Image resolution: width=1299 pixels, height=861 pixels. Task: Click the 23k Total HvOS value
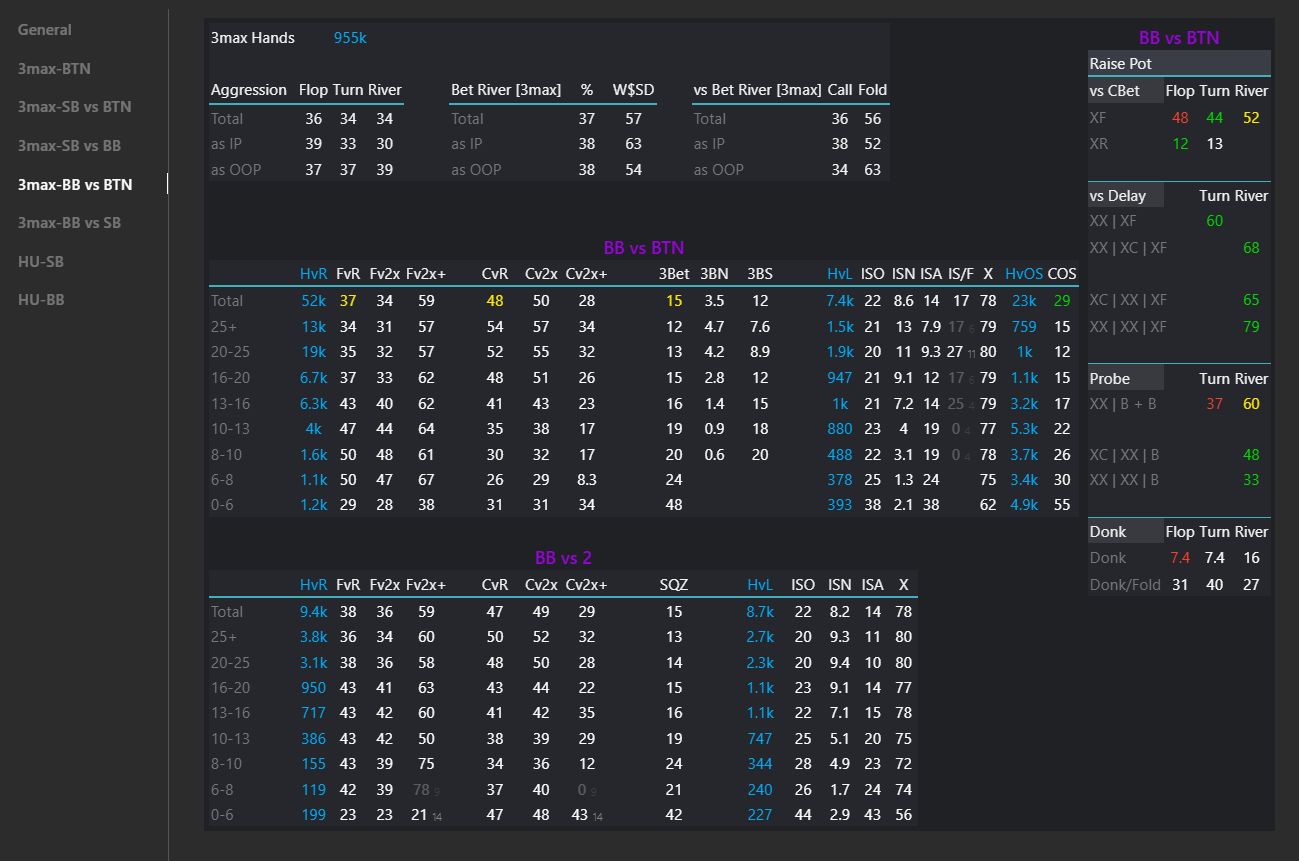(x=1024, y=301)
